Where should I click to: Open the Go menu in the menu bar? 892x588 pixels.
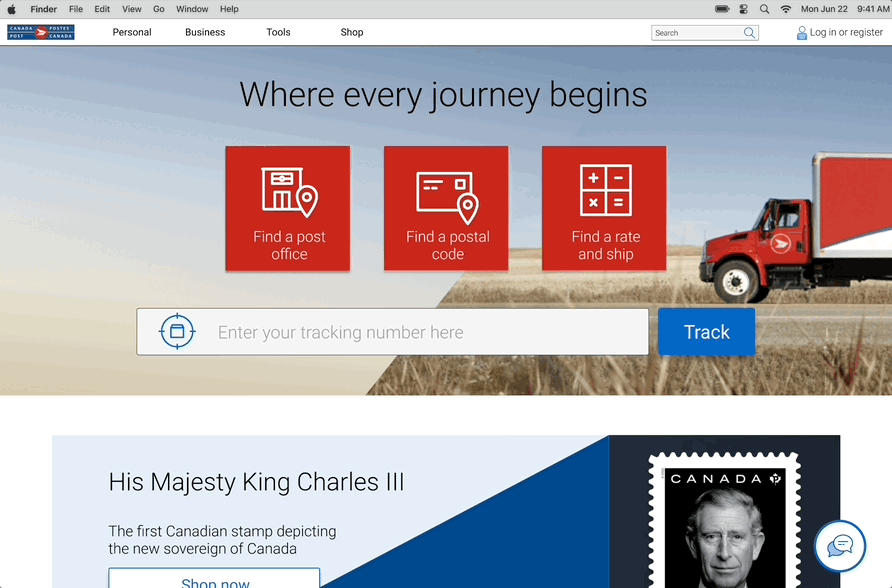pos(159,9)
